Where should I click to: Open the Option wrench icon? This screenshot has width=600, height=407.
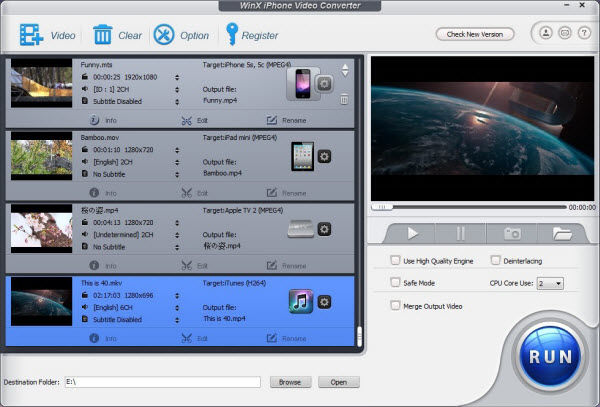pyautogui.click(x=164, y=35)
